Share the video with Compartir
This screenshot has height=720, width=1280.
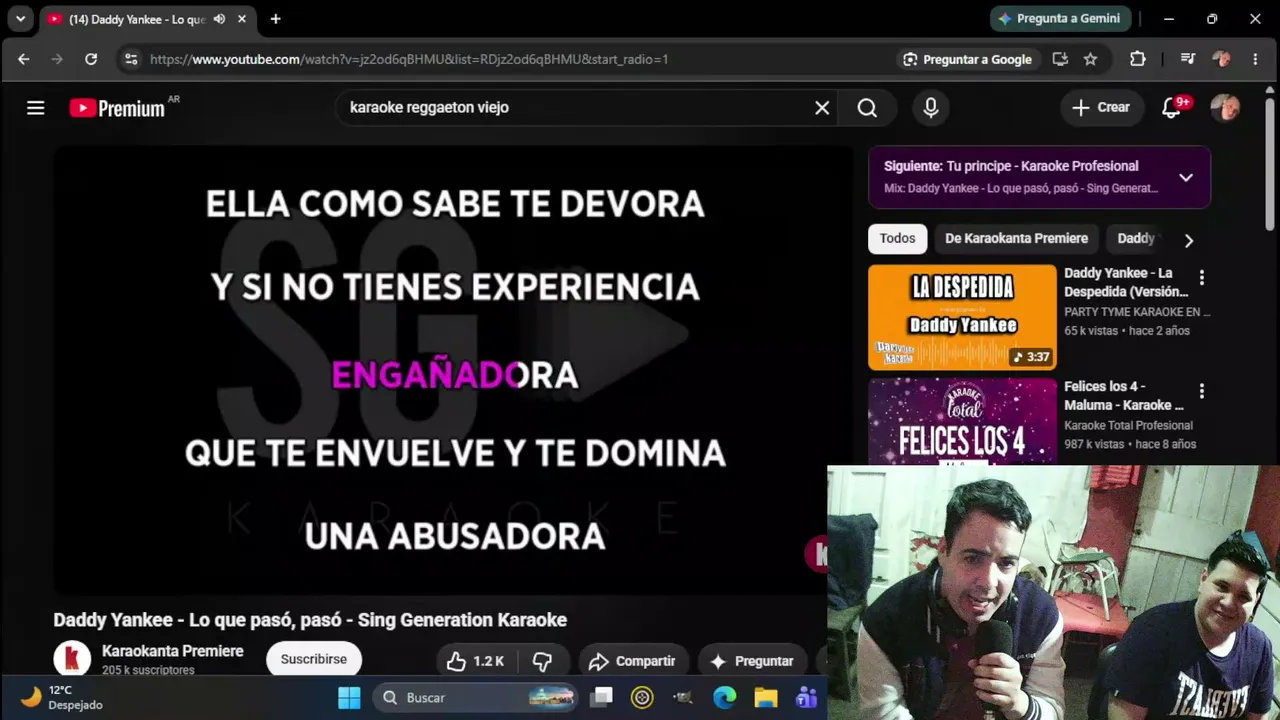pos(633,661)
